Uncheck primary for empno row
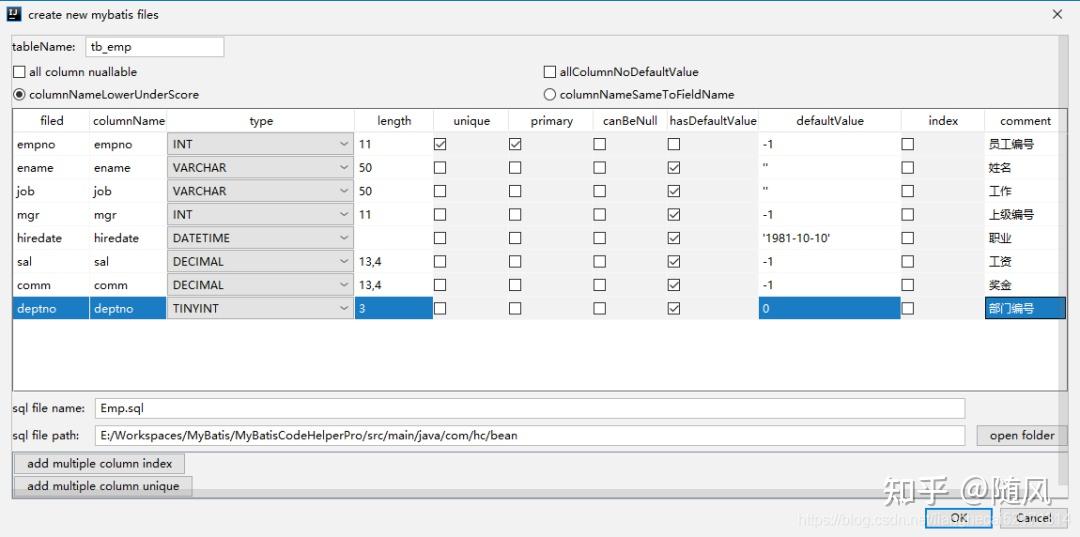 pyautogui.click(x=515, y=144)
